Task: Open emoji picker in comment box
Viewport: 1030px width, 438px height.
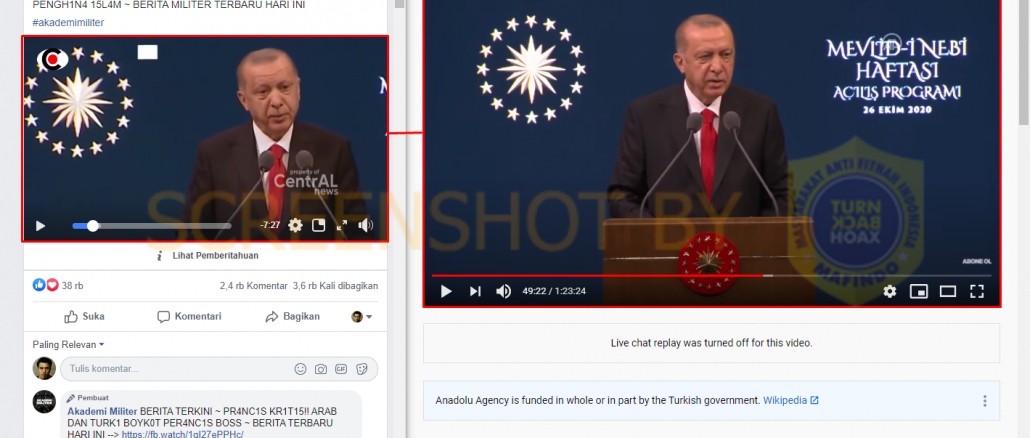Action: pyautogui.click(x=300, y=369)
